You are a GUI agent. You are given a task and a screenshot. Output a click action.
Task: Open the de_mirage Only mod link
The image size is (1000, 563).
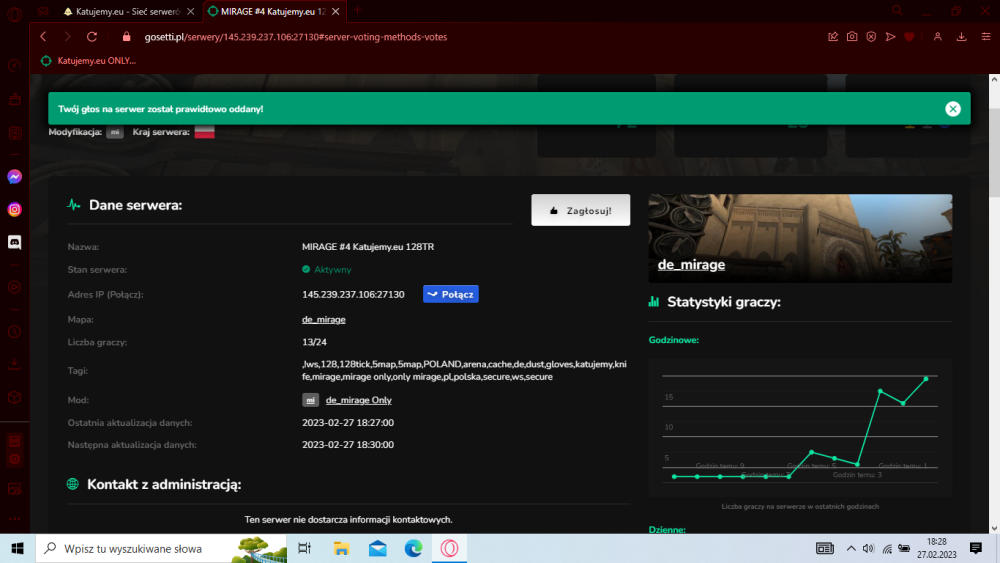click(358, 400)
